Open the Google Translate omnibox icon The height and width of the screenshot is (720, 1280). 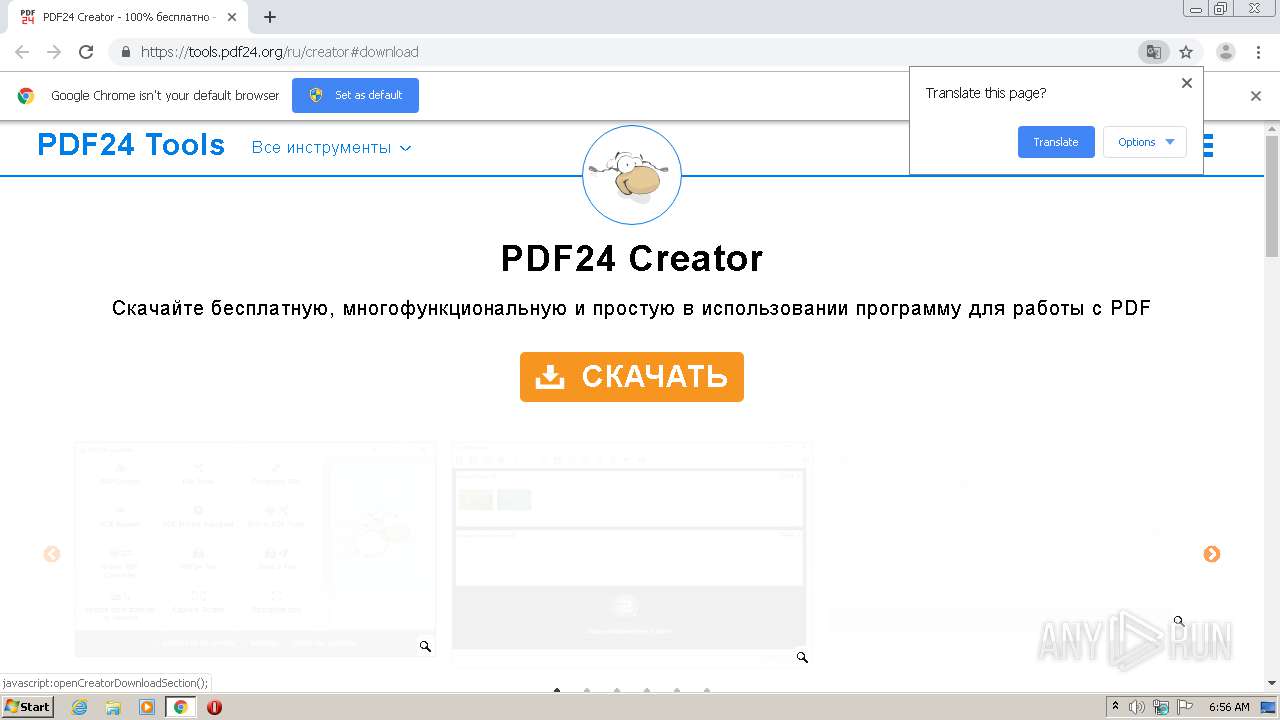tap(1154, 52)
